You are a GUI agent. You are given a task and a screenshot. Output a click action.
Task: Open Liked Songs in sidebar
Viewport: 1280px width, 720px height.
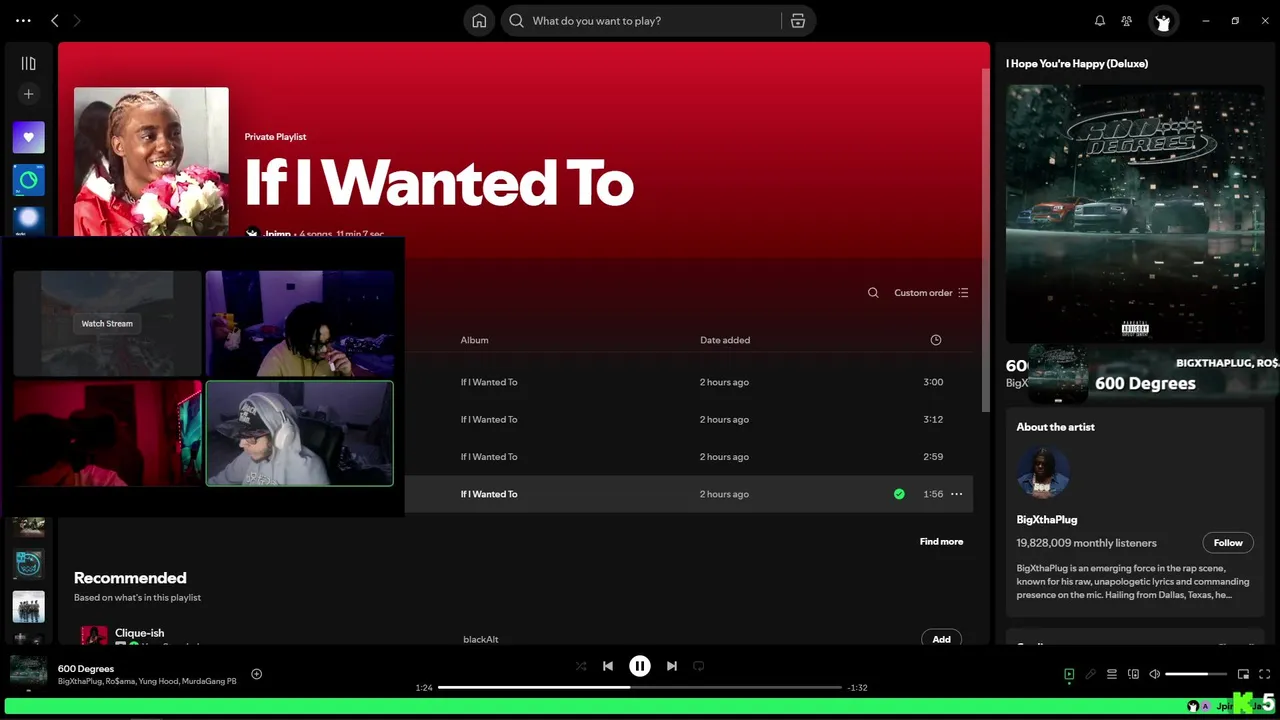click(28, 137)
